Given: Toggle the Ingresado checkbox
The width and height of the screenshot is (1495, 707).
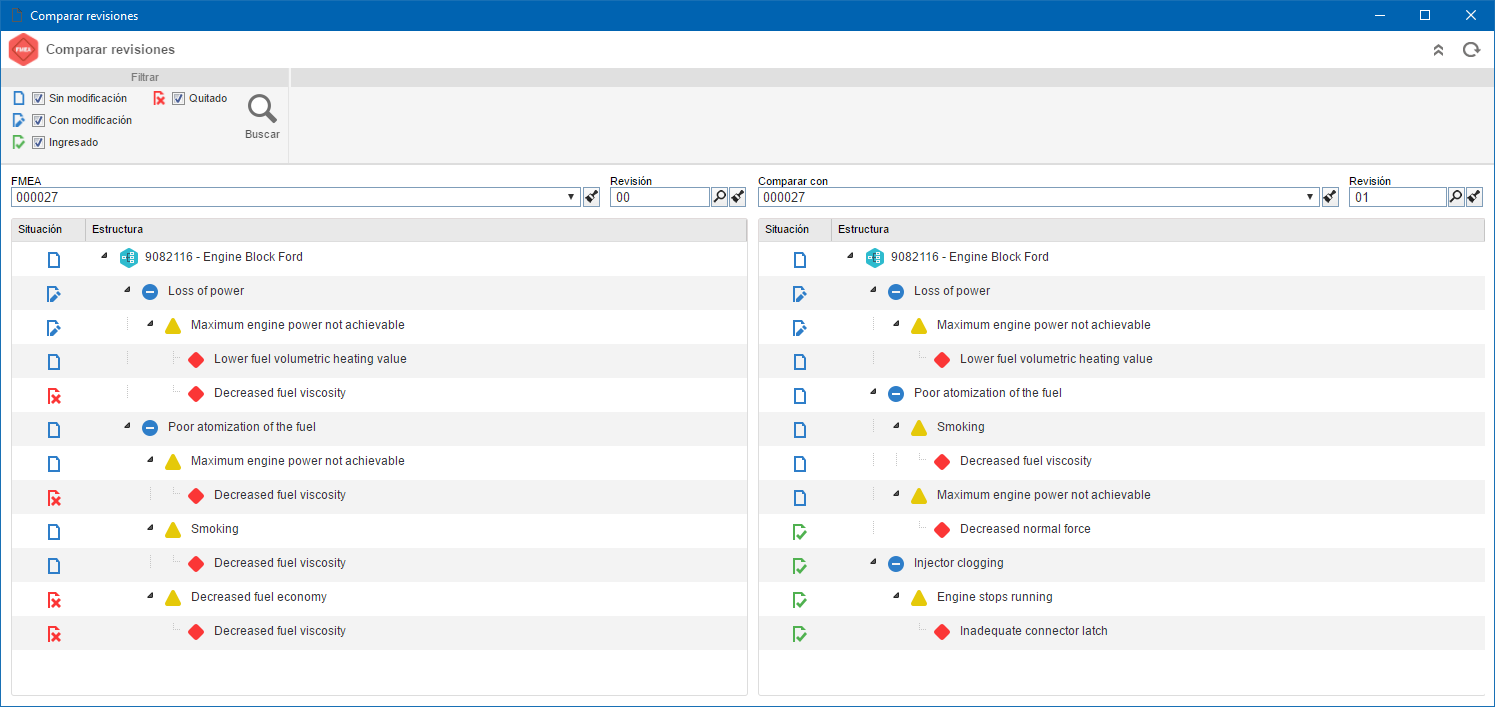Looking at the screenshot, I should click(38, 142).
